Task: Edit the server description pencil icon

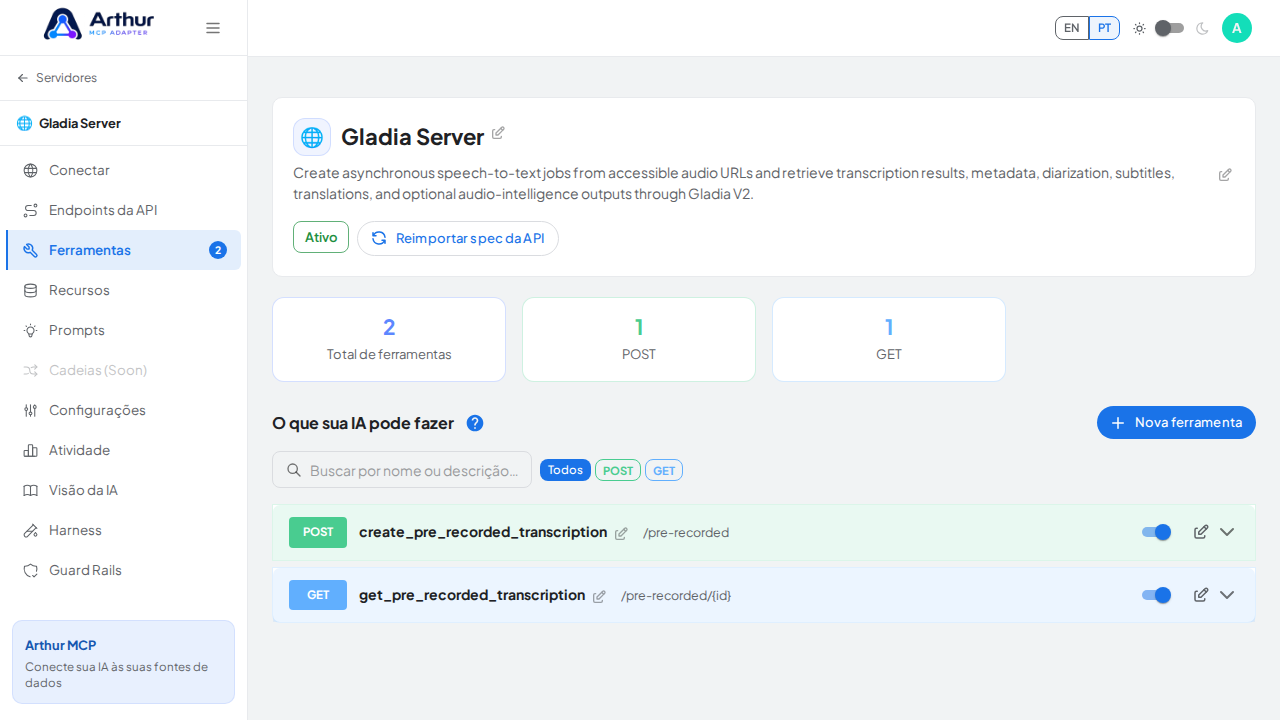Action: pos(1225,175)
